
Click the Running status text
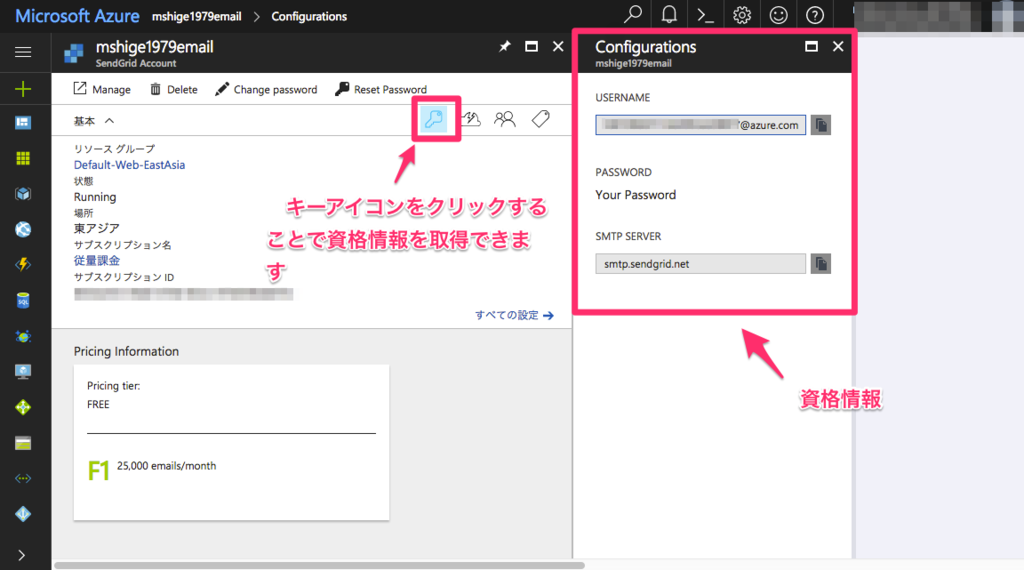(x=95, y=197)
